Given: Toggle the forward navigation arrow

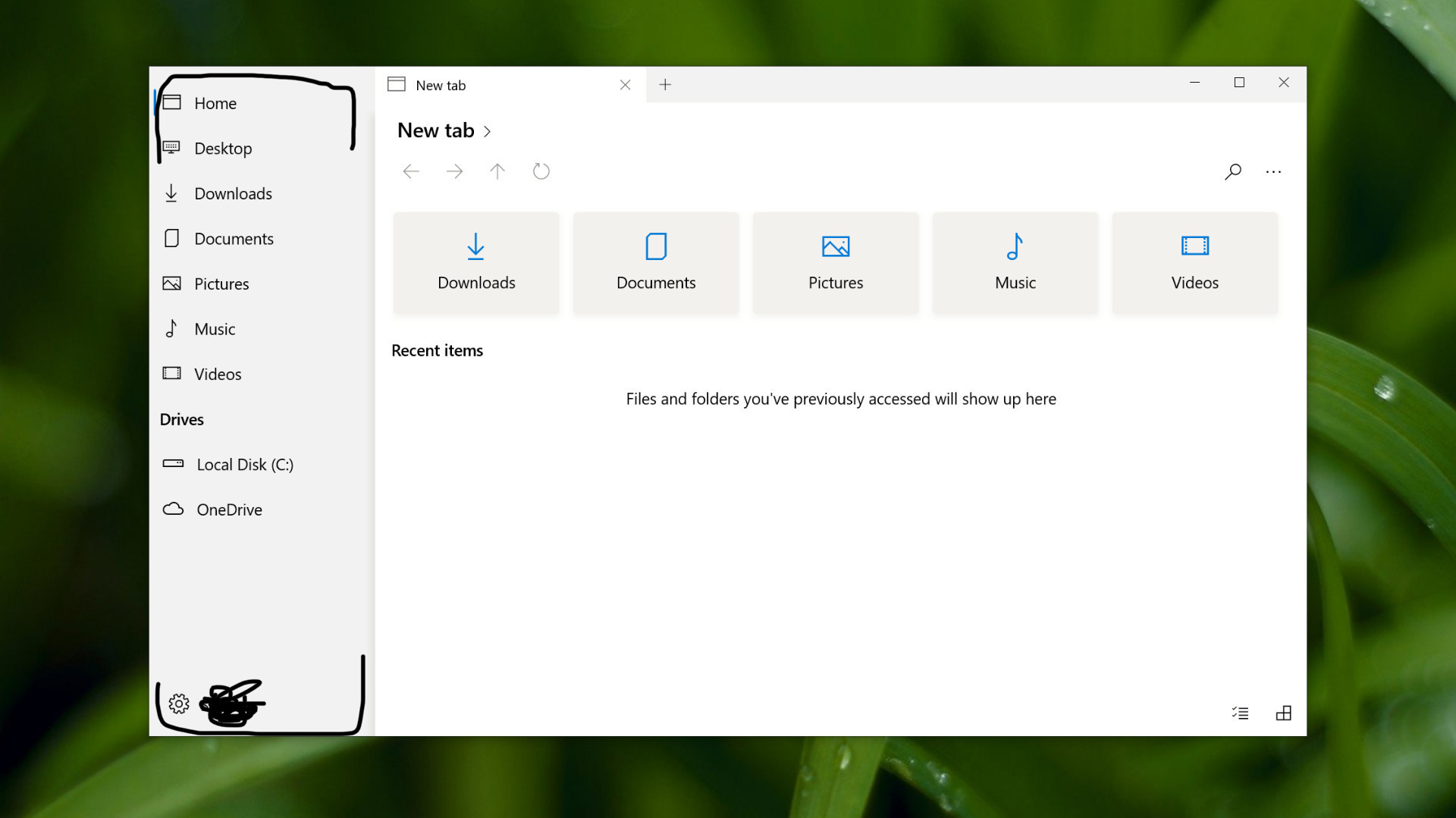Looking at the screenshot, I should point(454,171).
